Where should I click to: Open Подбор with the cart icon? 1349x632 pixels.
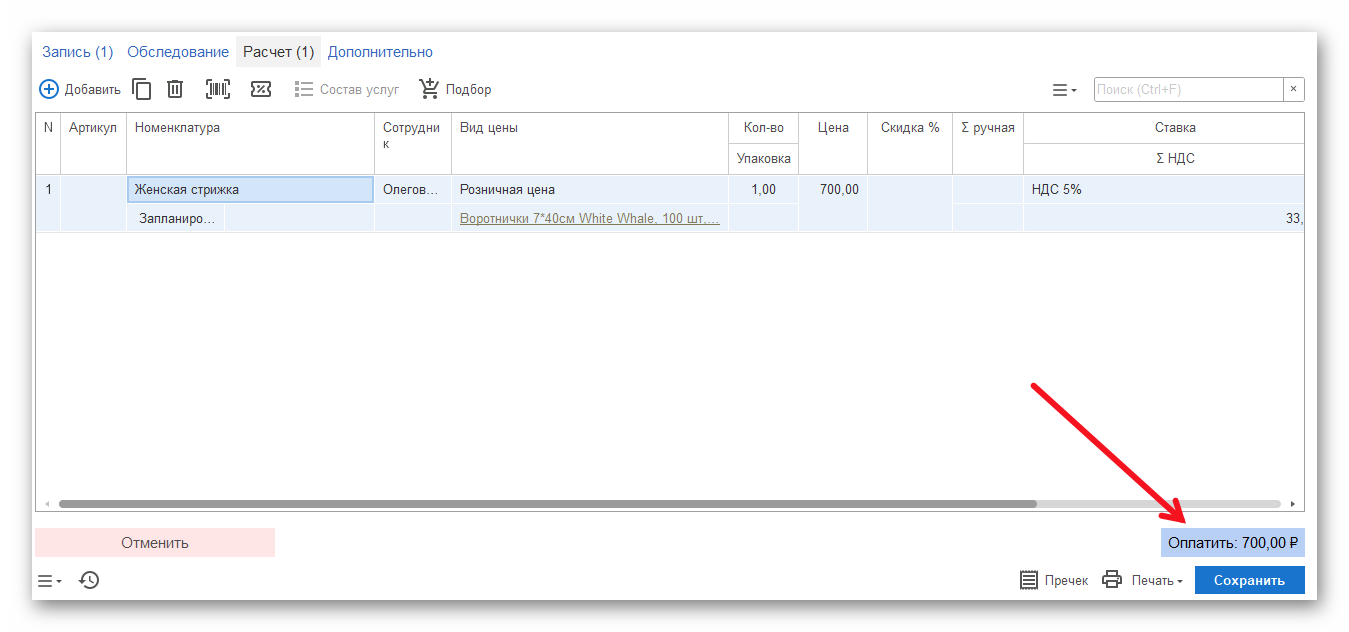pyautogui.click(x=430, y=89)
